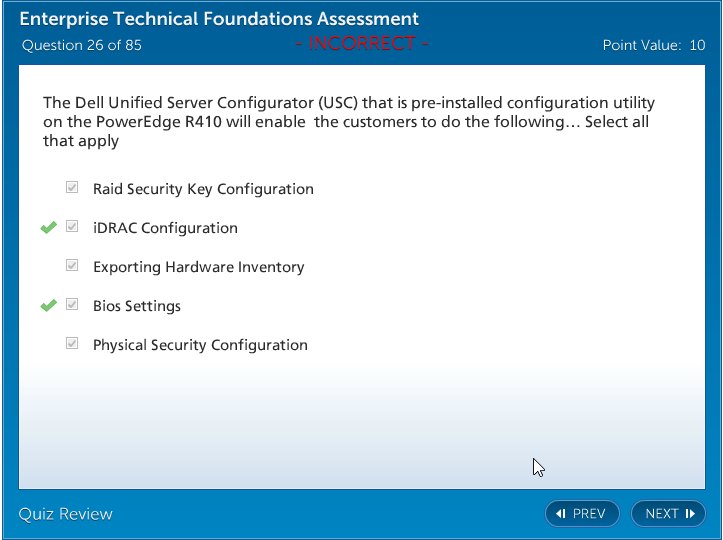This screenshot has height=540, width=723.
Task: Uncheck the Physical Security Configuration checkbox
Action: 72,344
